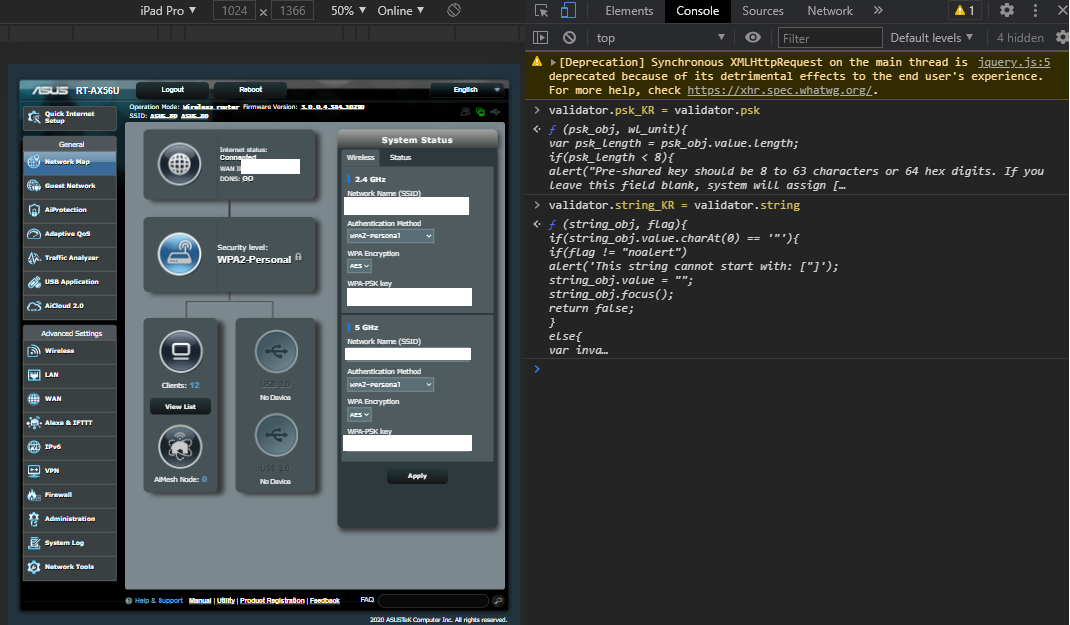Clear the console with the ban icon
The image size is (1070, 625).
click(569, 38)
